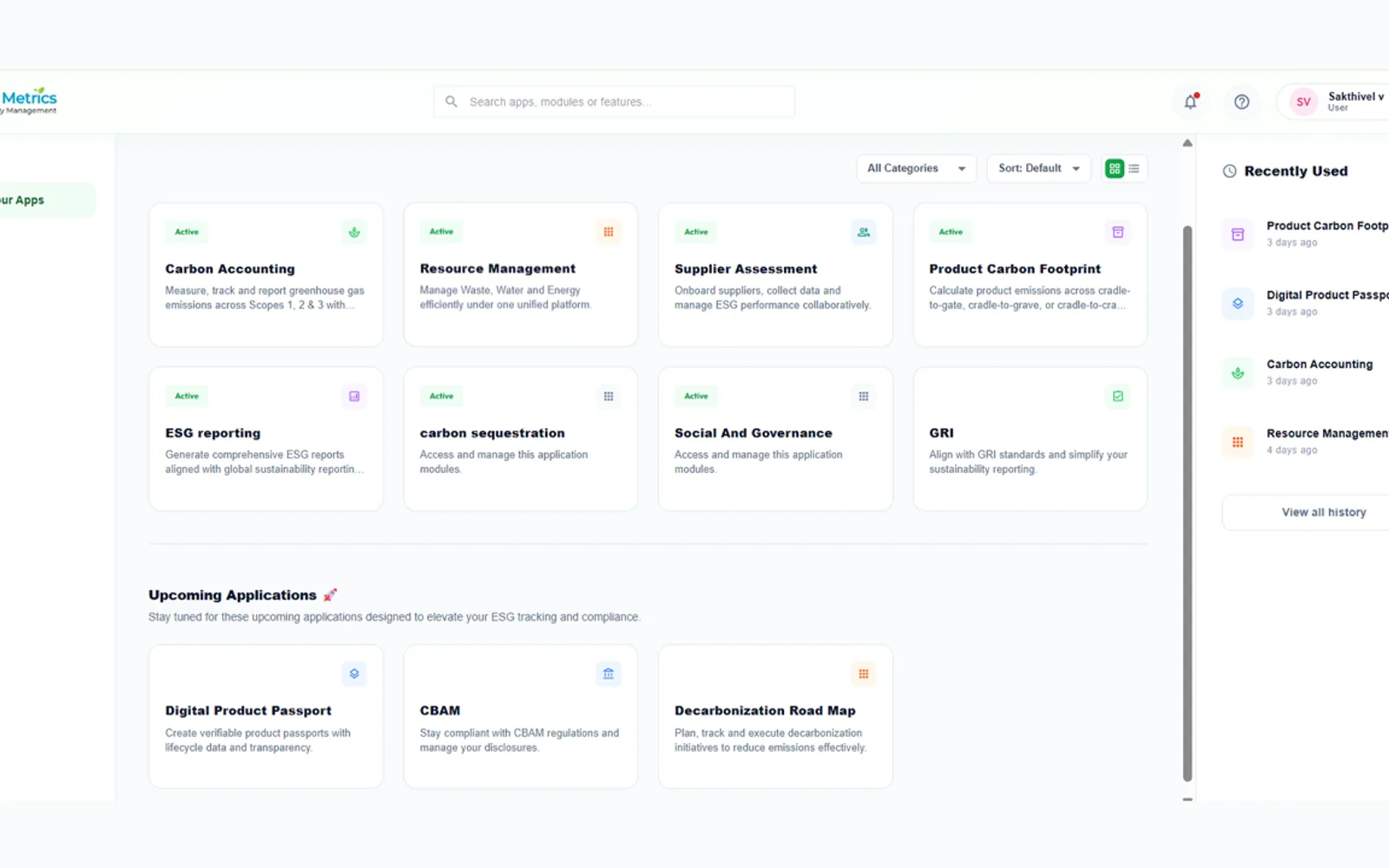Open the Supplier Assessment app title
This screenshot has width=1389, height=868.
click(746, 269)
